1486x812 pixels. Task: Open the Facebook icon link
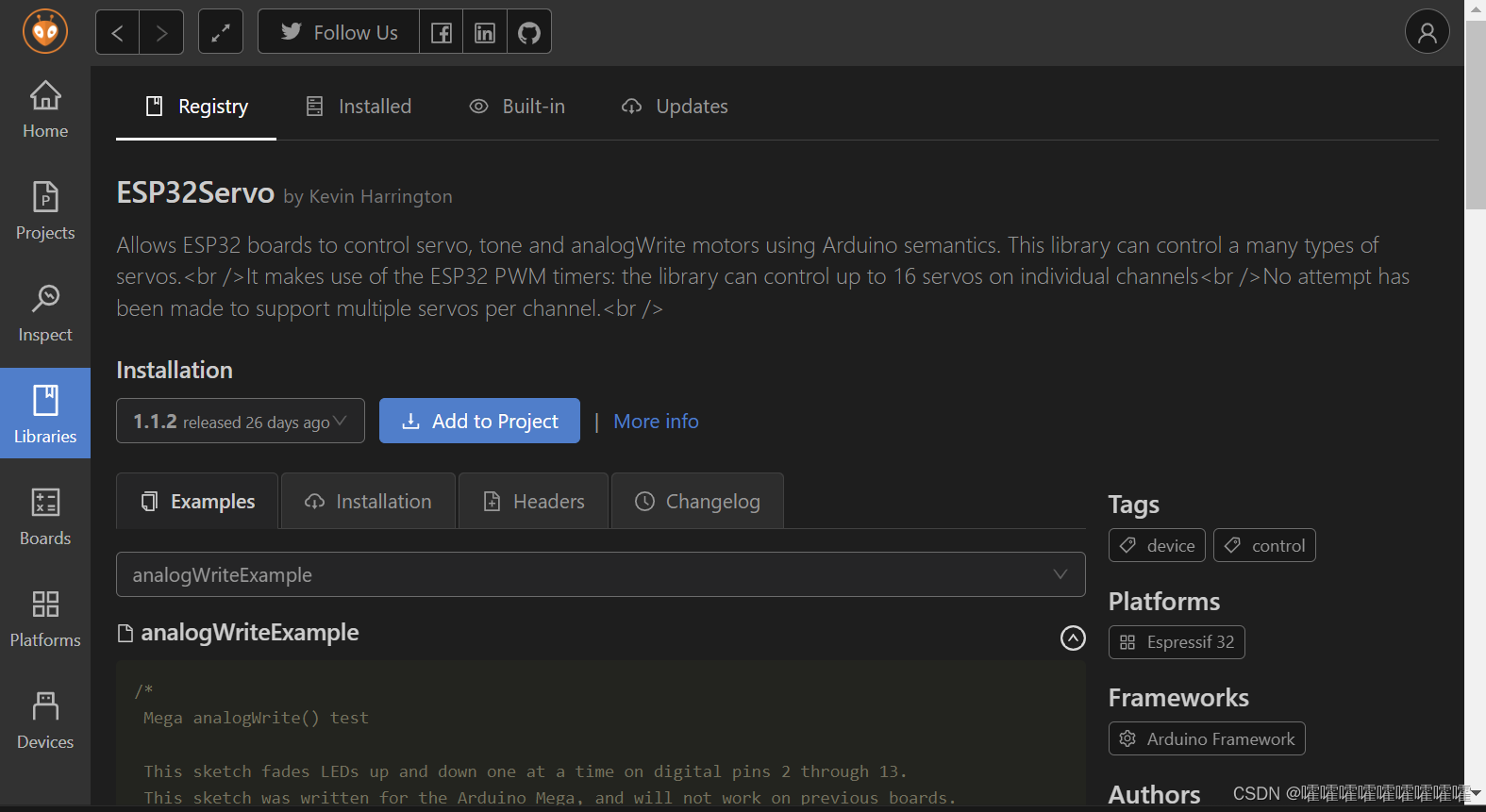[441, 32]
